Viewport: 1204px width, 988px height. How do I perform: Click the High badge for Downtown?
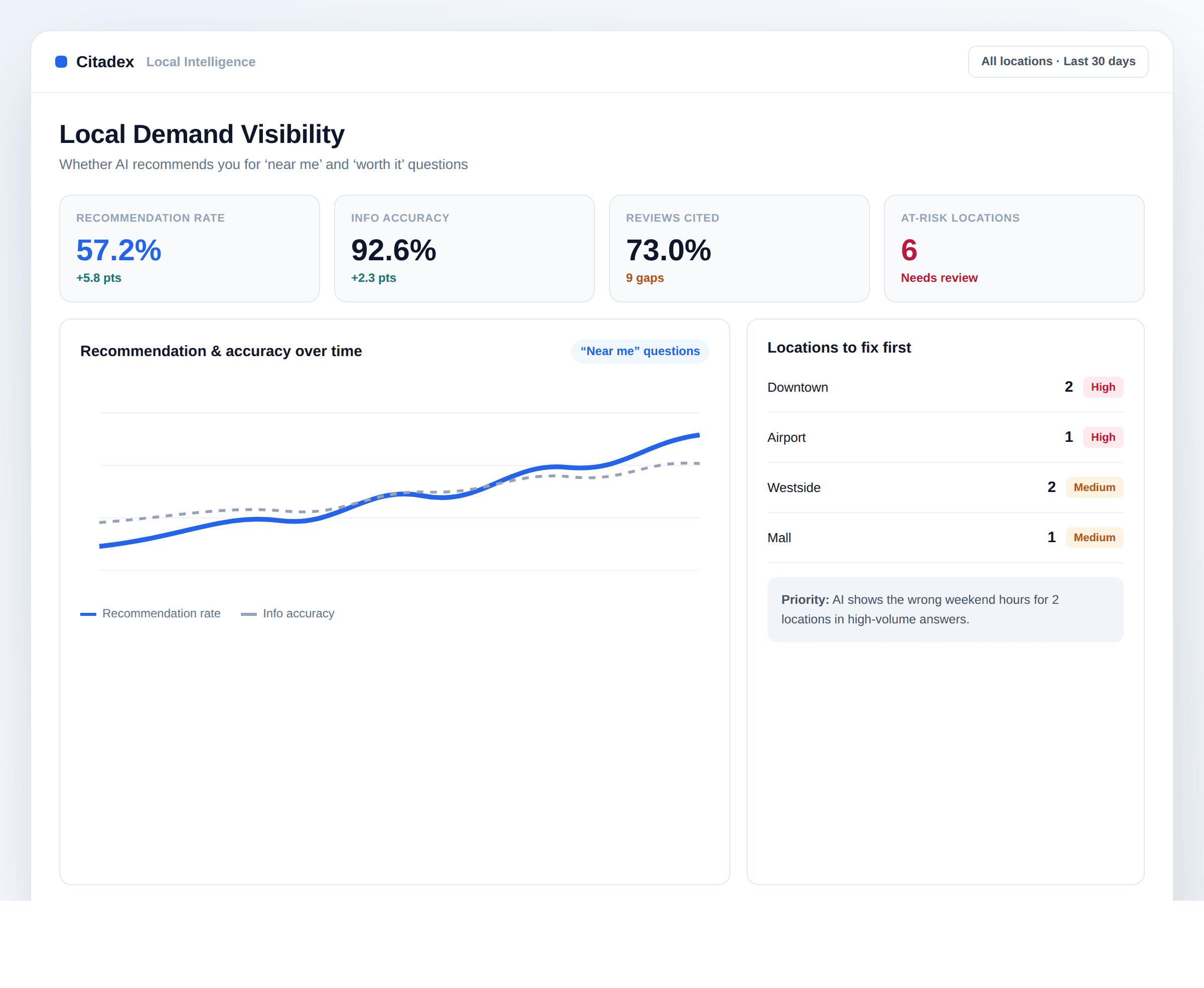(x=1103, y=387)
